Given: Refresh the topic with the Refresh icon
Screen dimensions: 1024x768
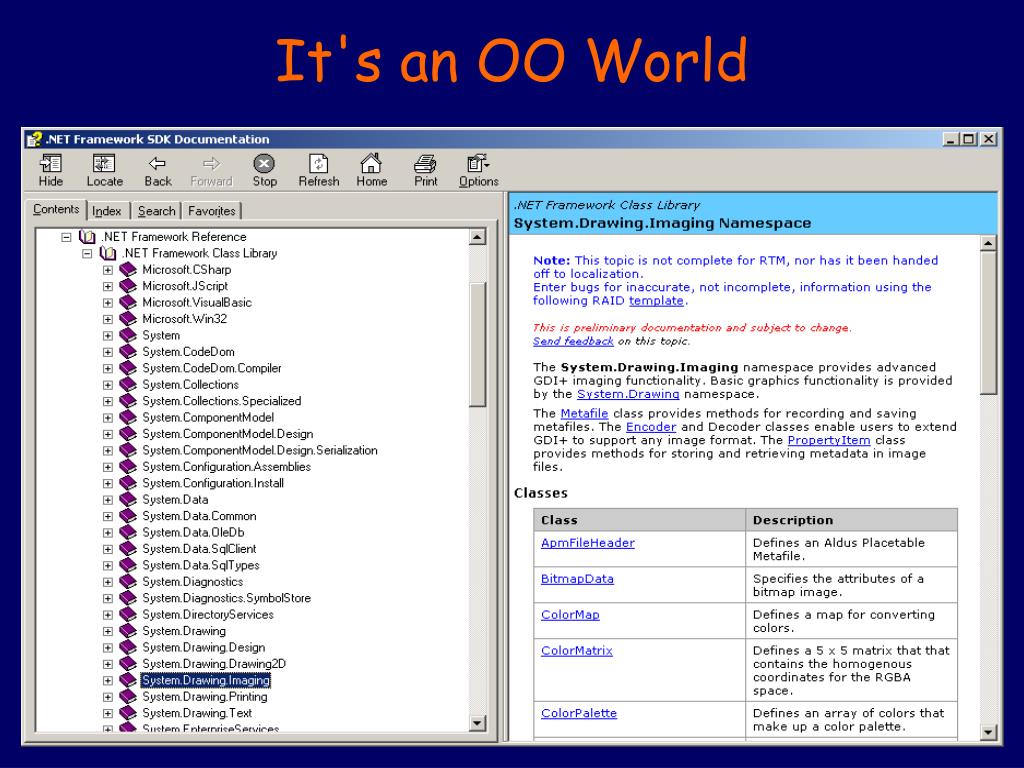Looking at the screenshot, I should (318, 163).
